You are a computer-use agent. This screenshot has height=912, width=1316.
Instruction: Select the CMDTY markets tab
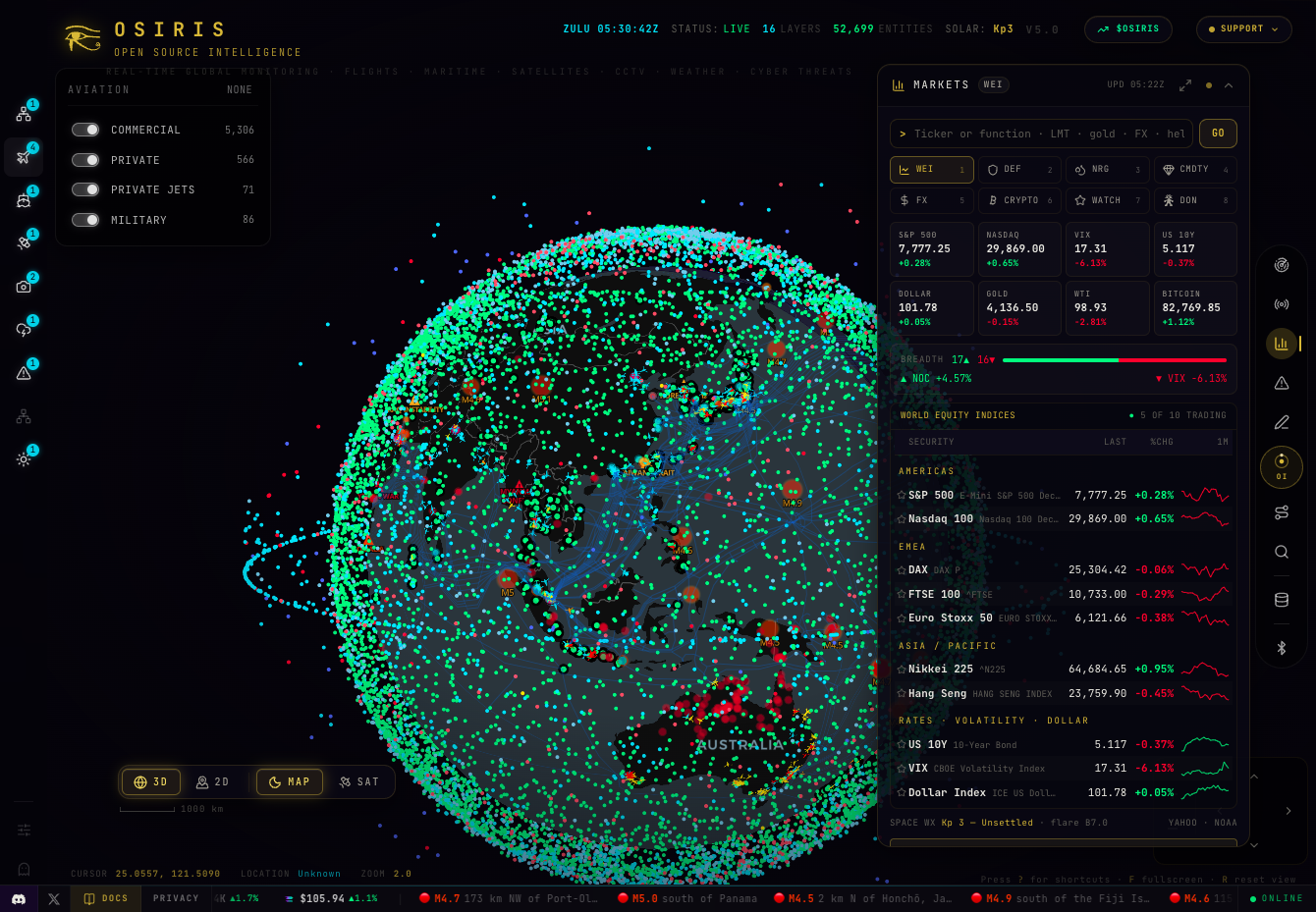coord(1195,170)
